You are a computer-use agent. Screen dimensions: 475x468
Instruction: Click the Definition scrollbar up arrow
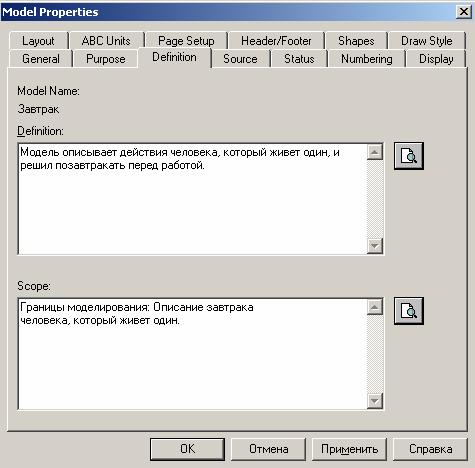(375, 152)
